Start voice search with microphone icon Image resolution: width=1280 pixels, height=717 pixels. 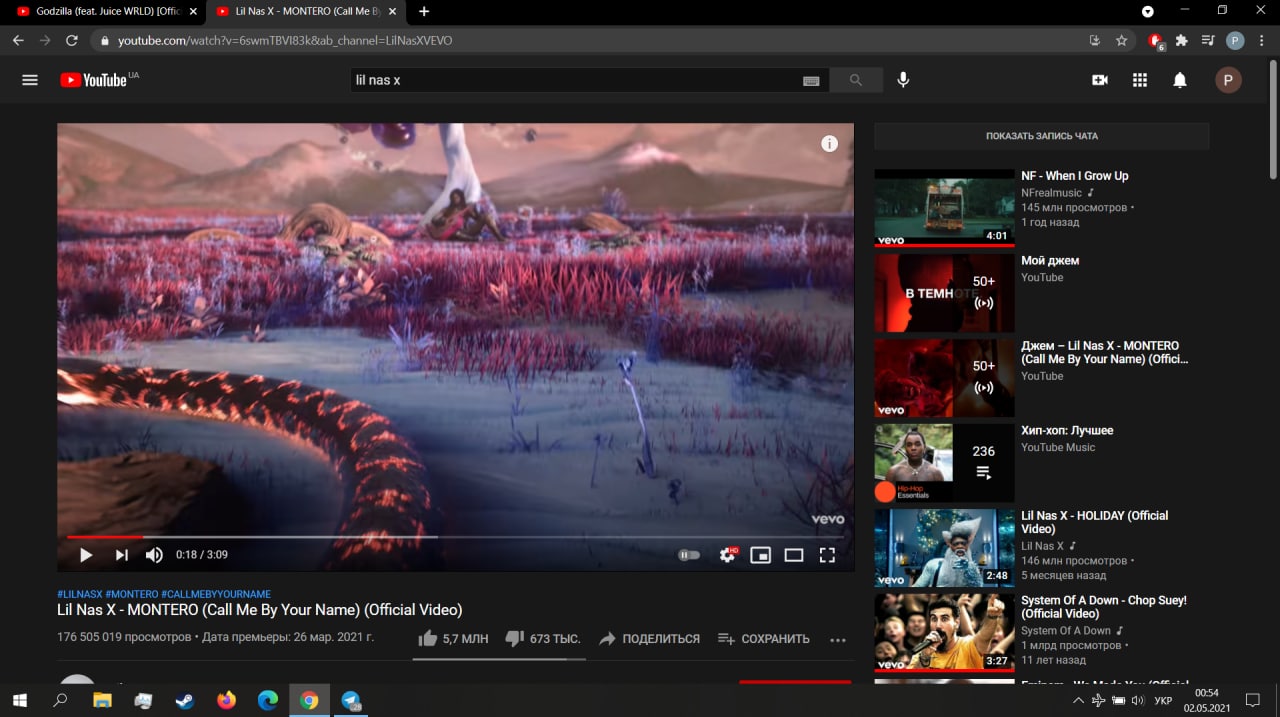(903, 80)
